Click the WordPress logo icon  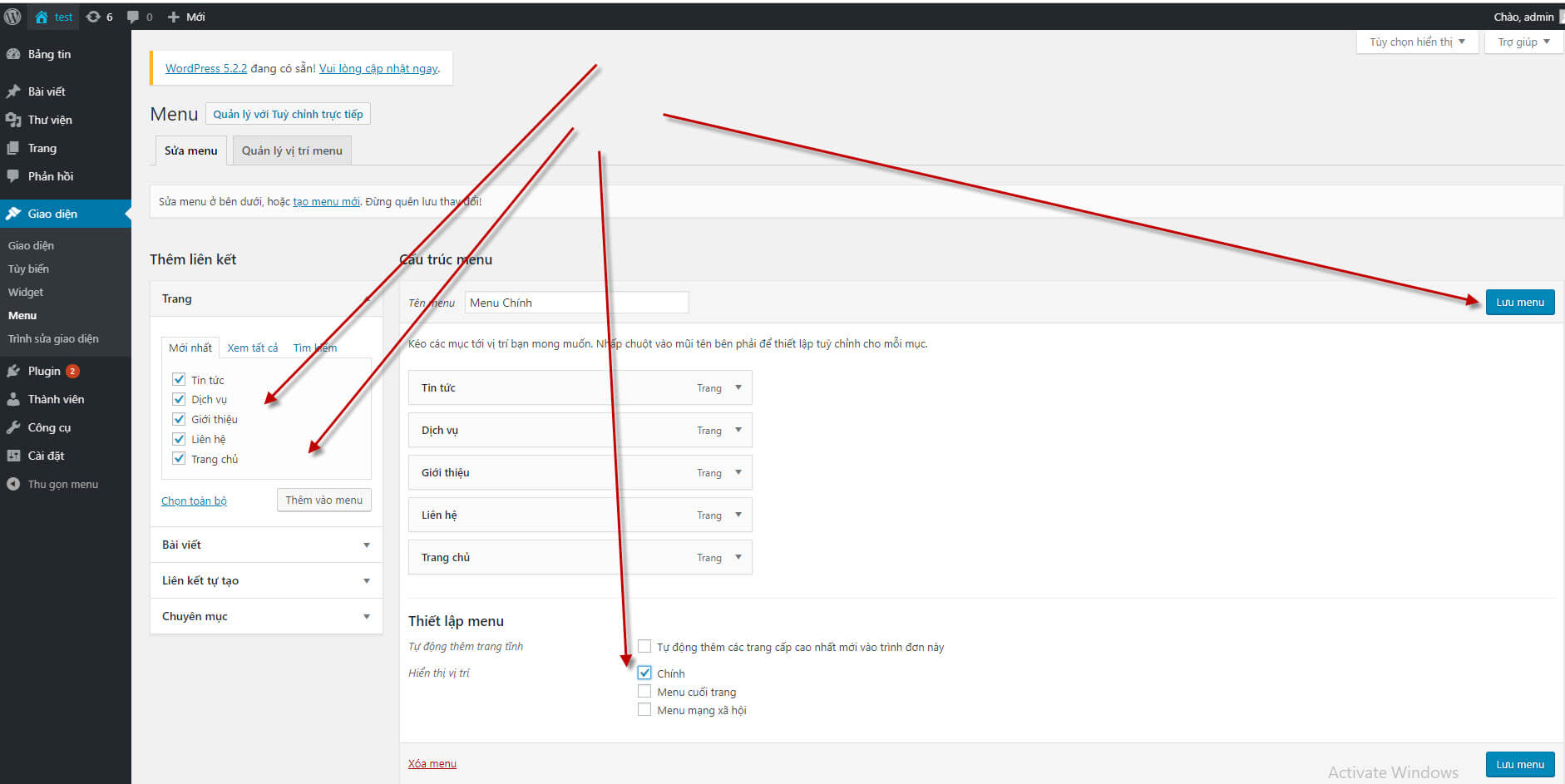point(12,17)
